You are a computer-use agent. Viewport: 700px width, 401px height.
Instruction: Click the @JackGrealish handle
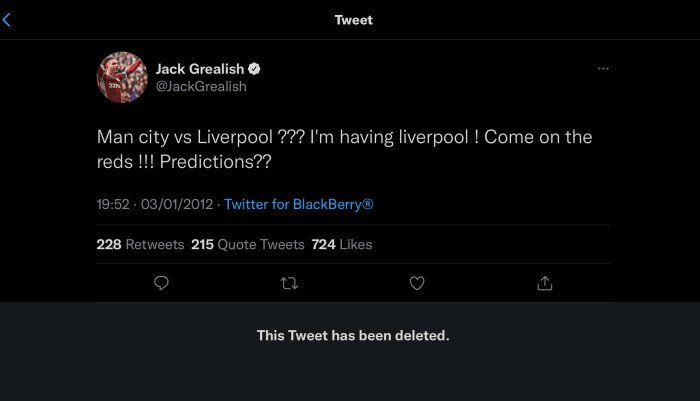[201, 87]
